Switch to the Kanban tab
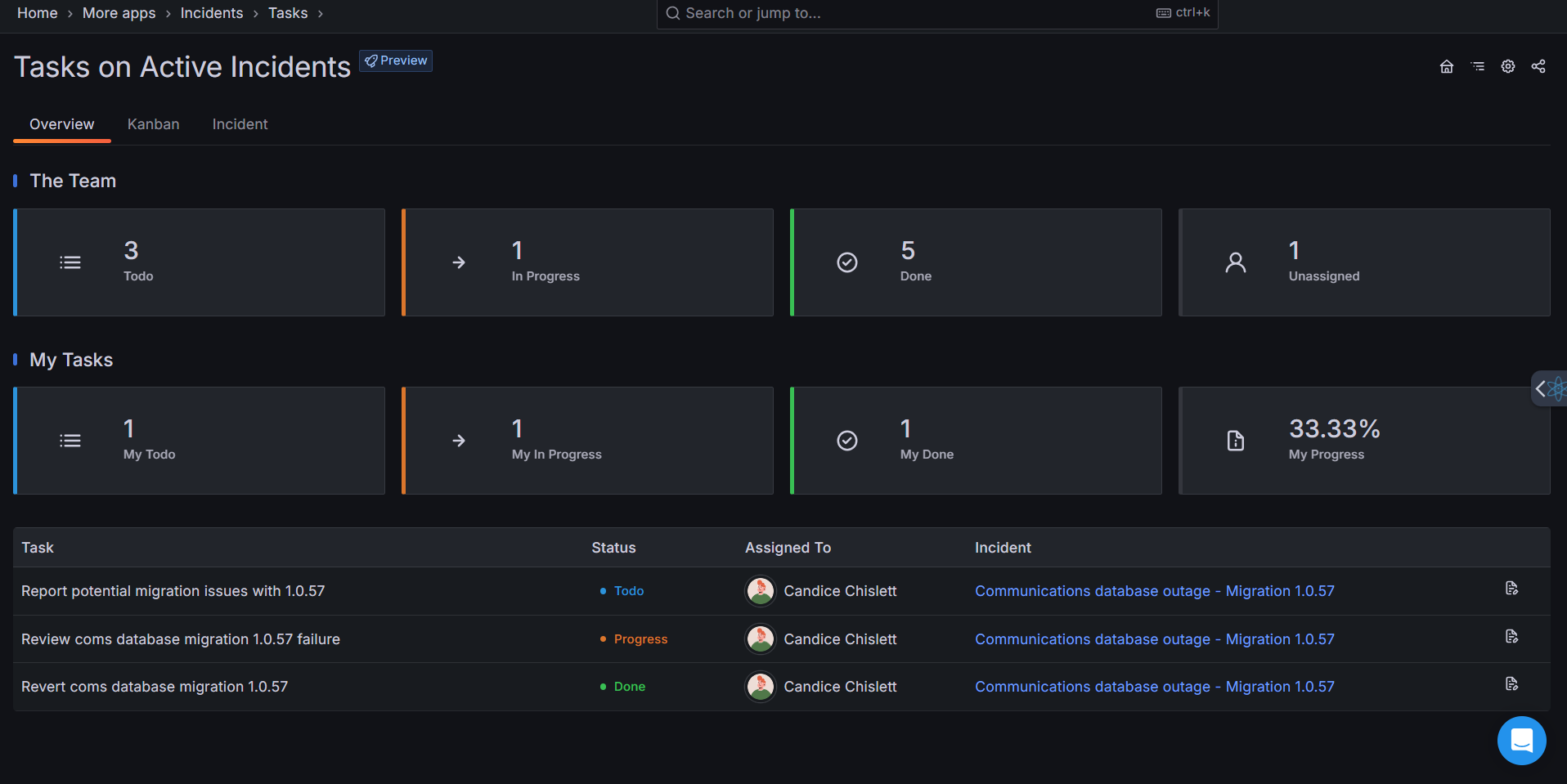The height and width of the screenshot is (784, 1567). pos(153,124)
